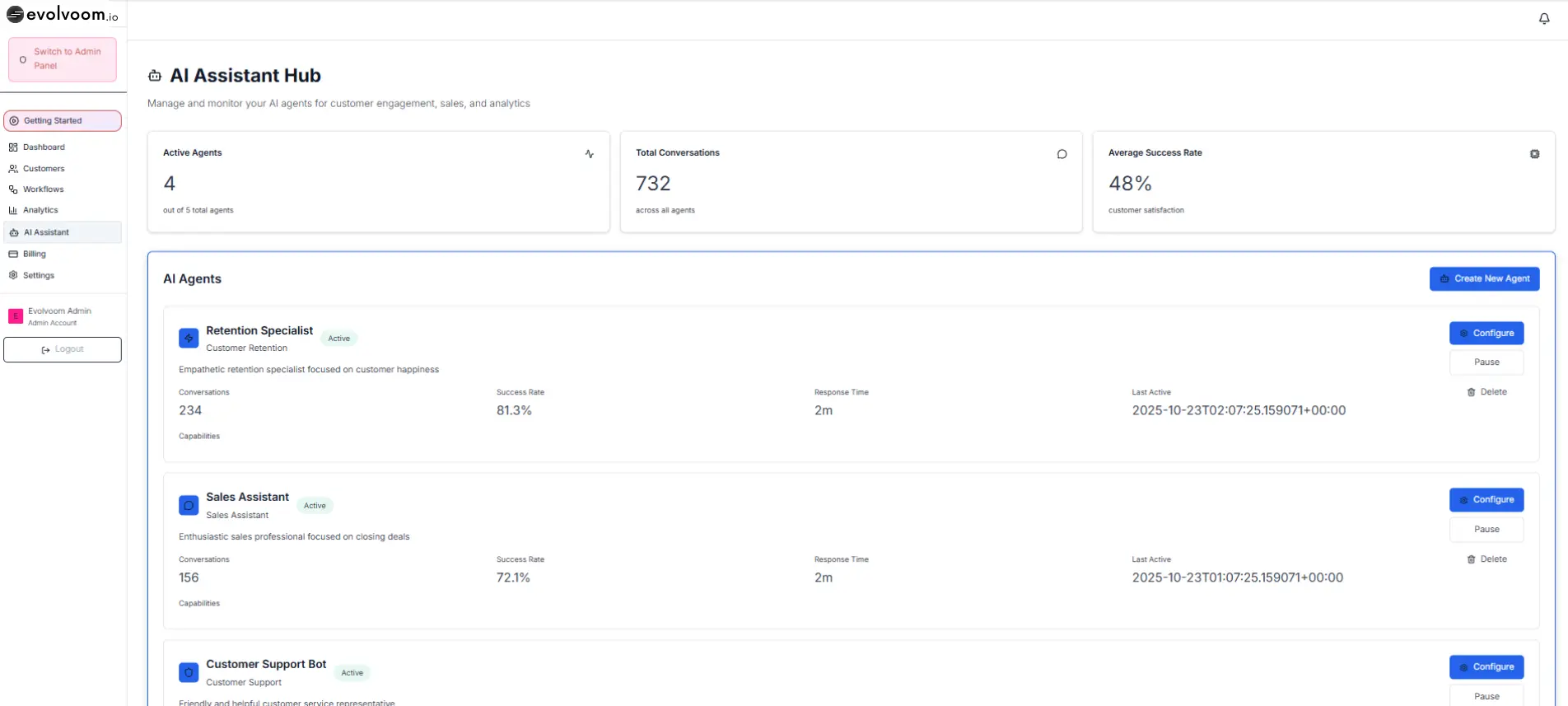Viewport: 1568px width, 706px height.
Task: Click trash icon for Sales Assistant Delete
Action: click(x=1471, y=559)
